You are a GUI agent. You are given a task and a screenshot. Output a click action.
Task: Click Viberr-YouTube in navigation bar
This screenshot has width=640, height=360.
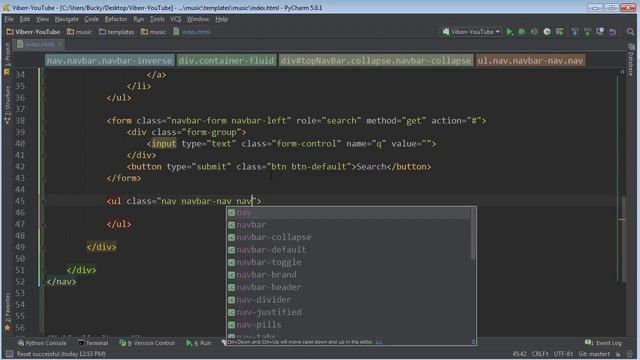coord(33,32)
